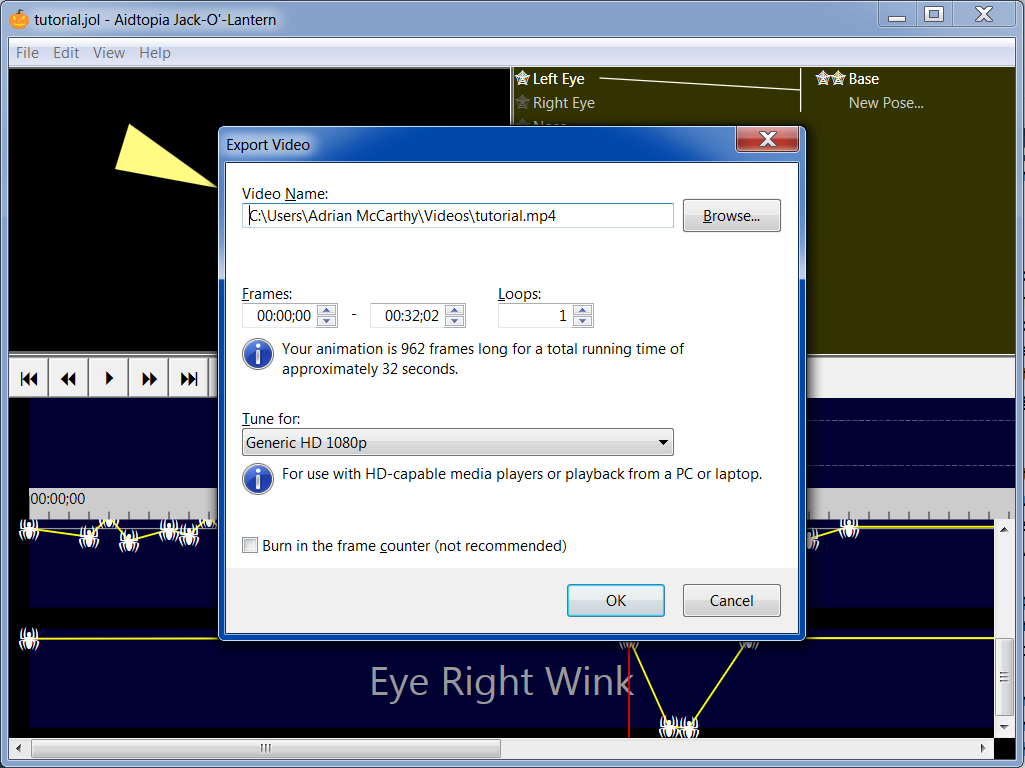
Task: Jump to the start of the animation
Action: tap(29, 378)
